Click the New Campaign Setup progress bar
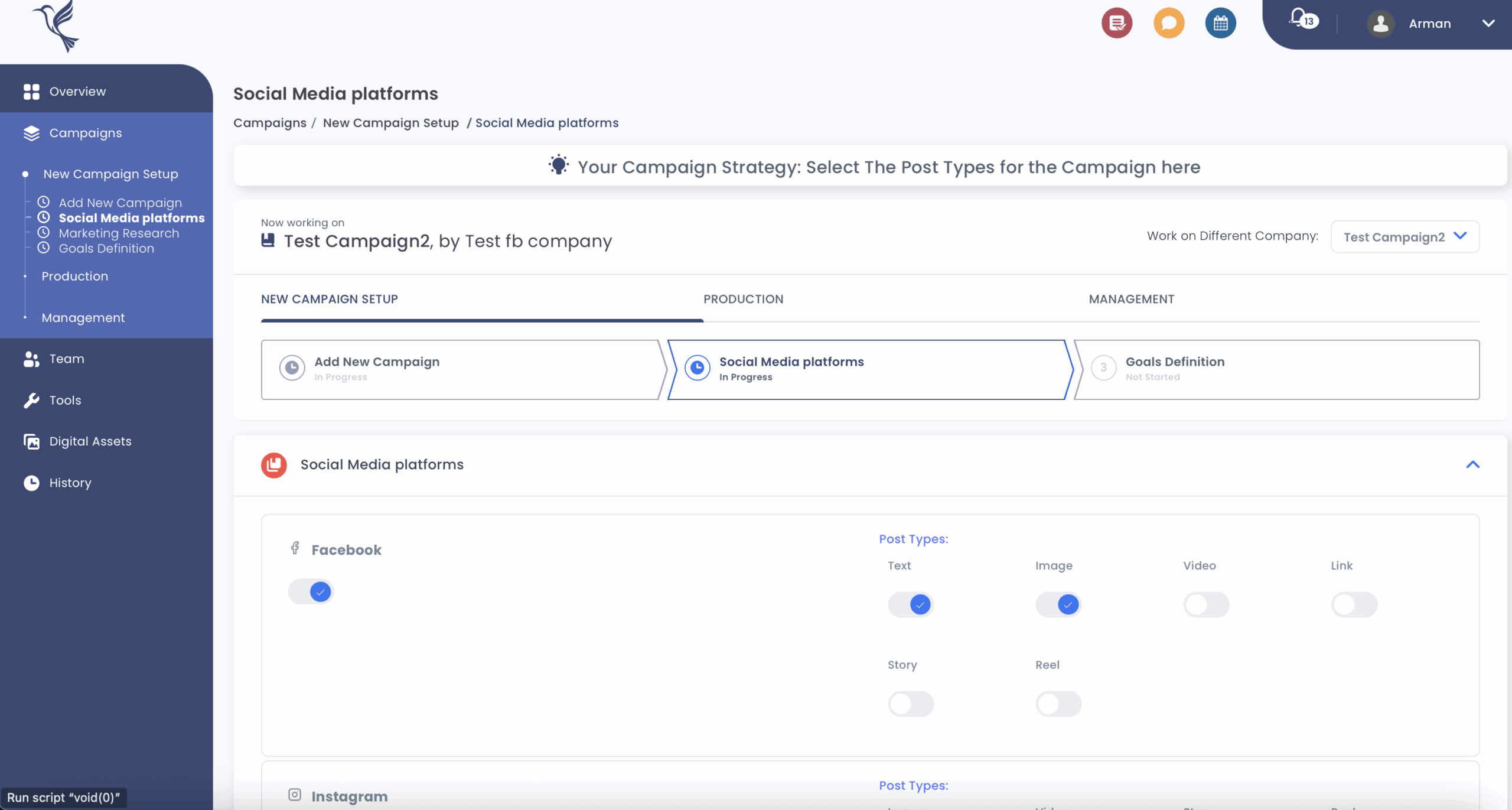The image size is (1512, 810). [x=482, y=320]
